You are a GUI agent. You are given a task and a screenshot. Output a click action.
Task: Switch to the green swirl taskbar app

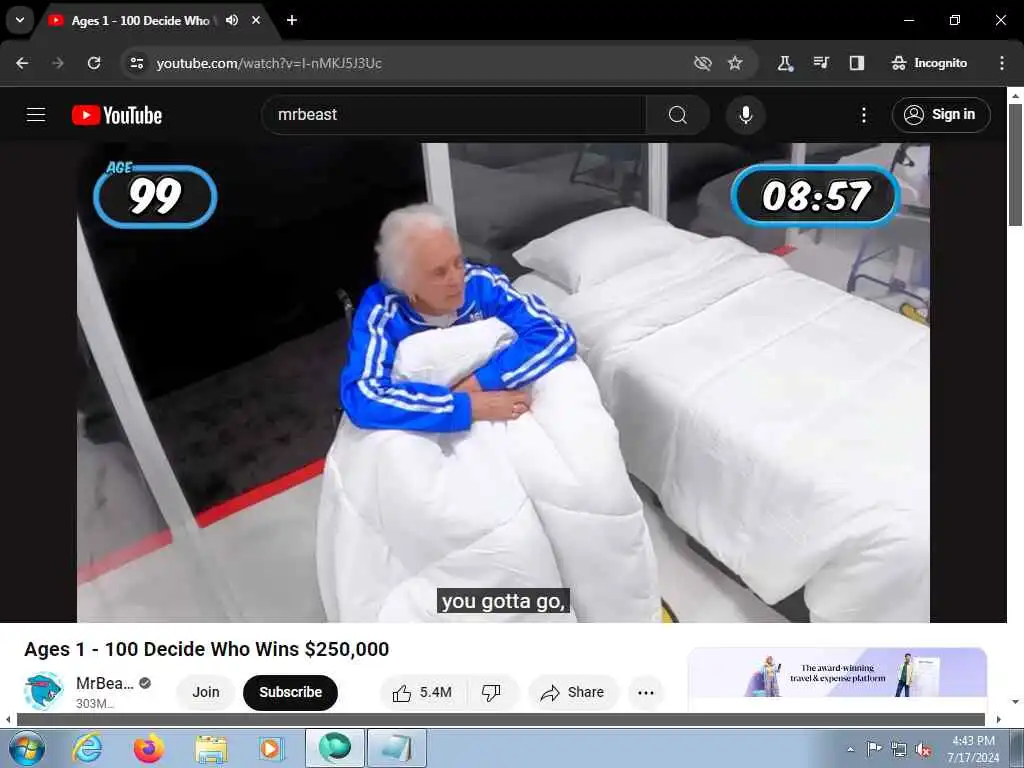tap(335, 748)
